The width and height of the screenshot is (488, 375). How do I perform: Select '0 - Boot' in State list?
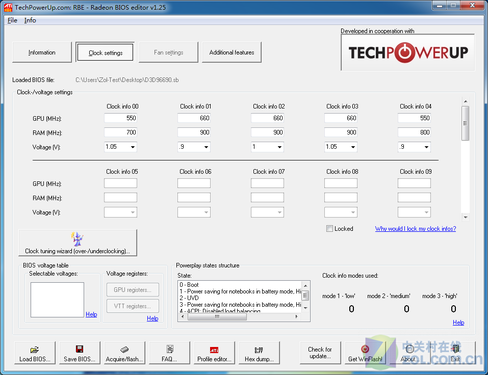click(189, 285)
